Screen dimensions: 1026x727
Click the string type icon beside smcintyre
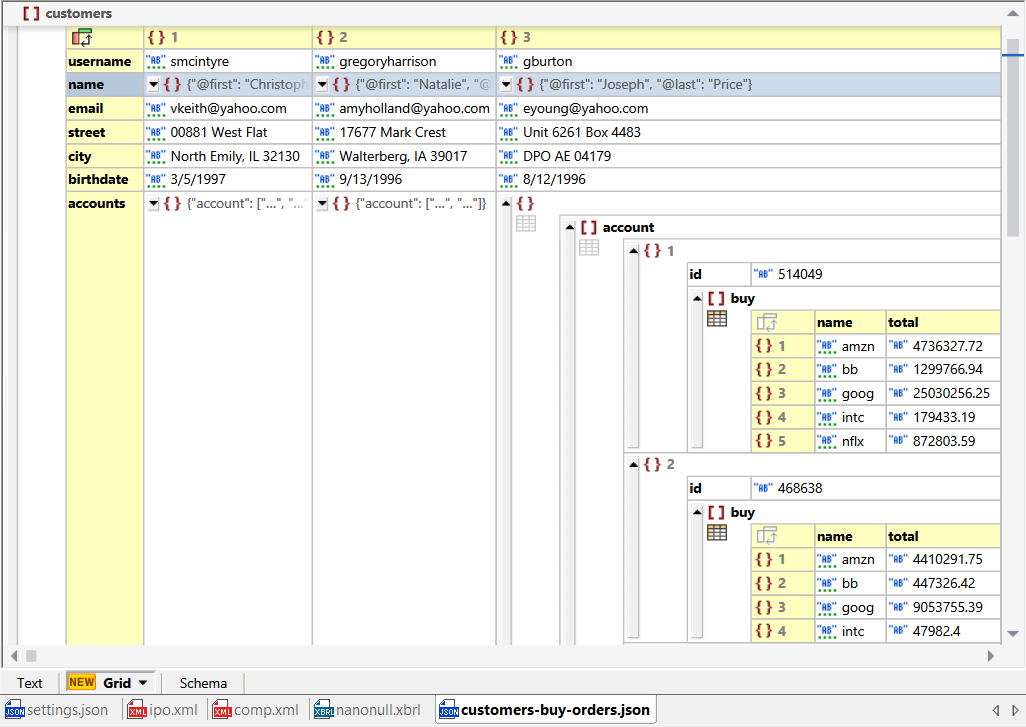click(155, 61)
